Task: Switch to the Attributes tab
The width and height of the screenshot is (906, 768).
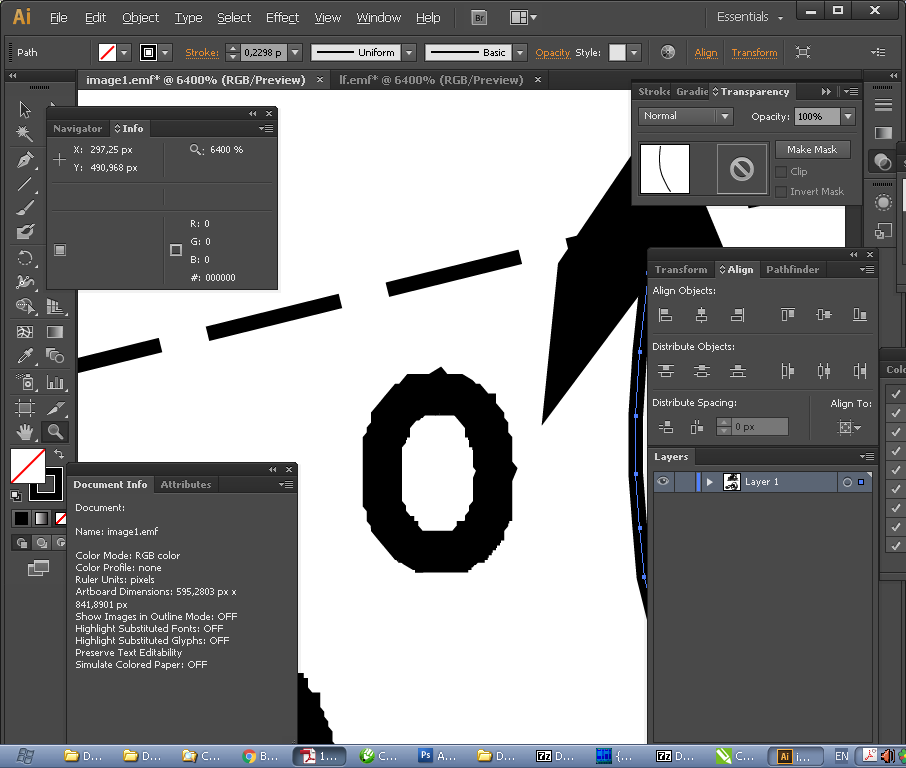Action: tap(185, 484)
